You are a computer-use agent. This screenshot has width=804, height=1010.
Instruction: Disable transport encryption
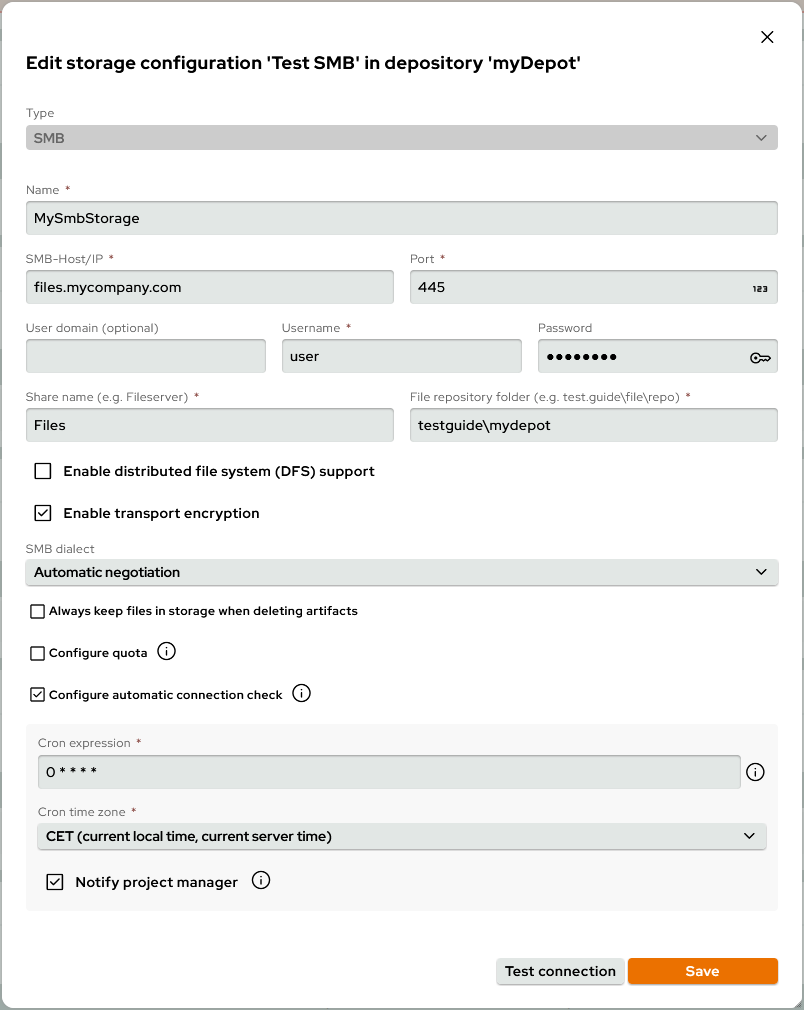(x=42, y=512)
